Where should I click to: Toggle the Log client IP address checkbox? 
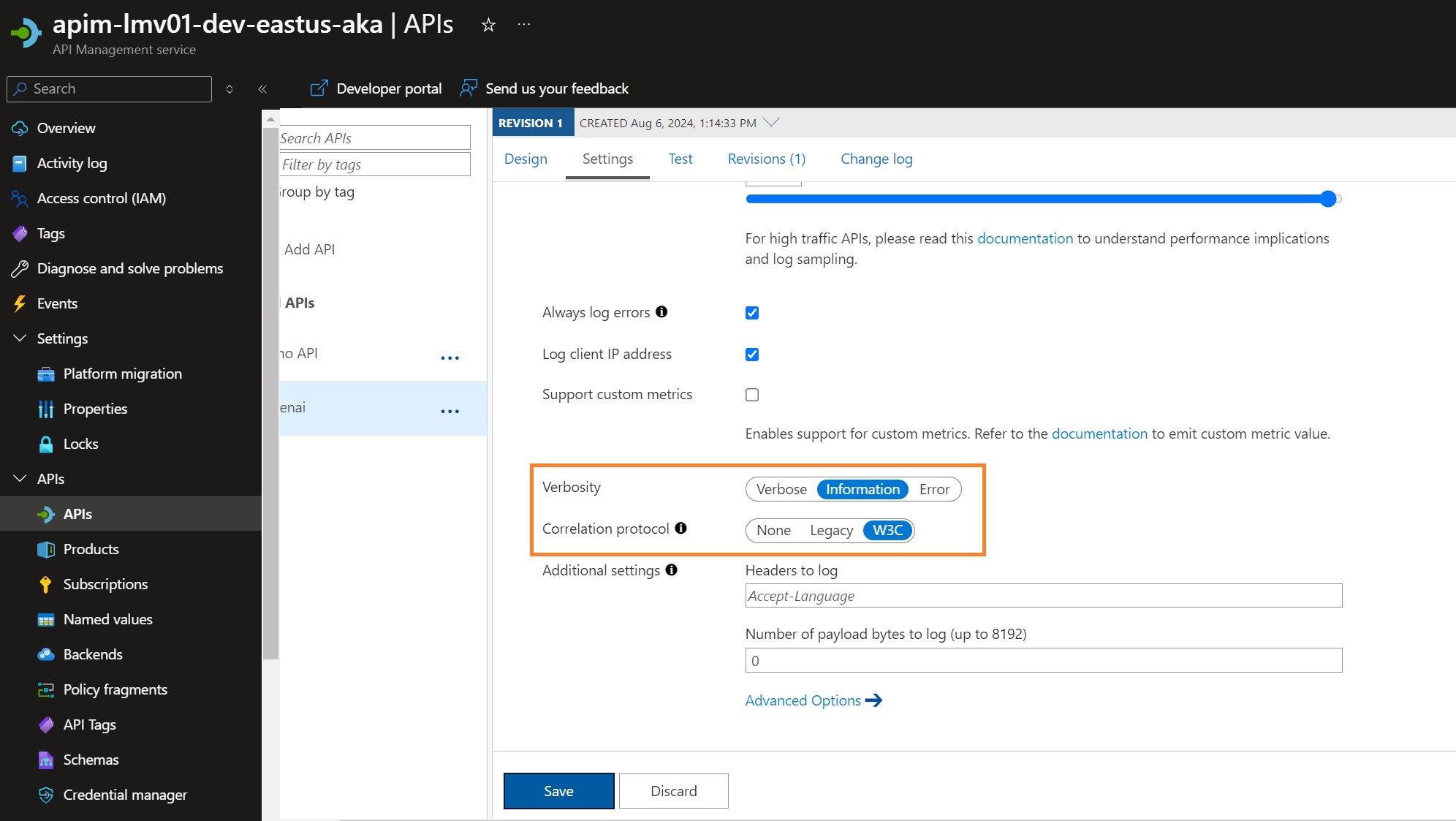(752, 353)
